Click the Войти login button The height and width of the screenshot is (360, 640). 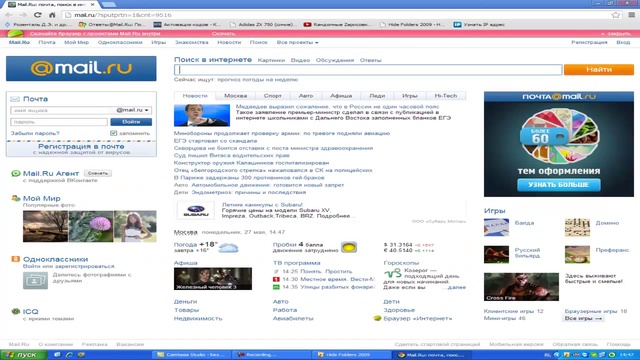pos(131,122)
